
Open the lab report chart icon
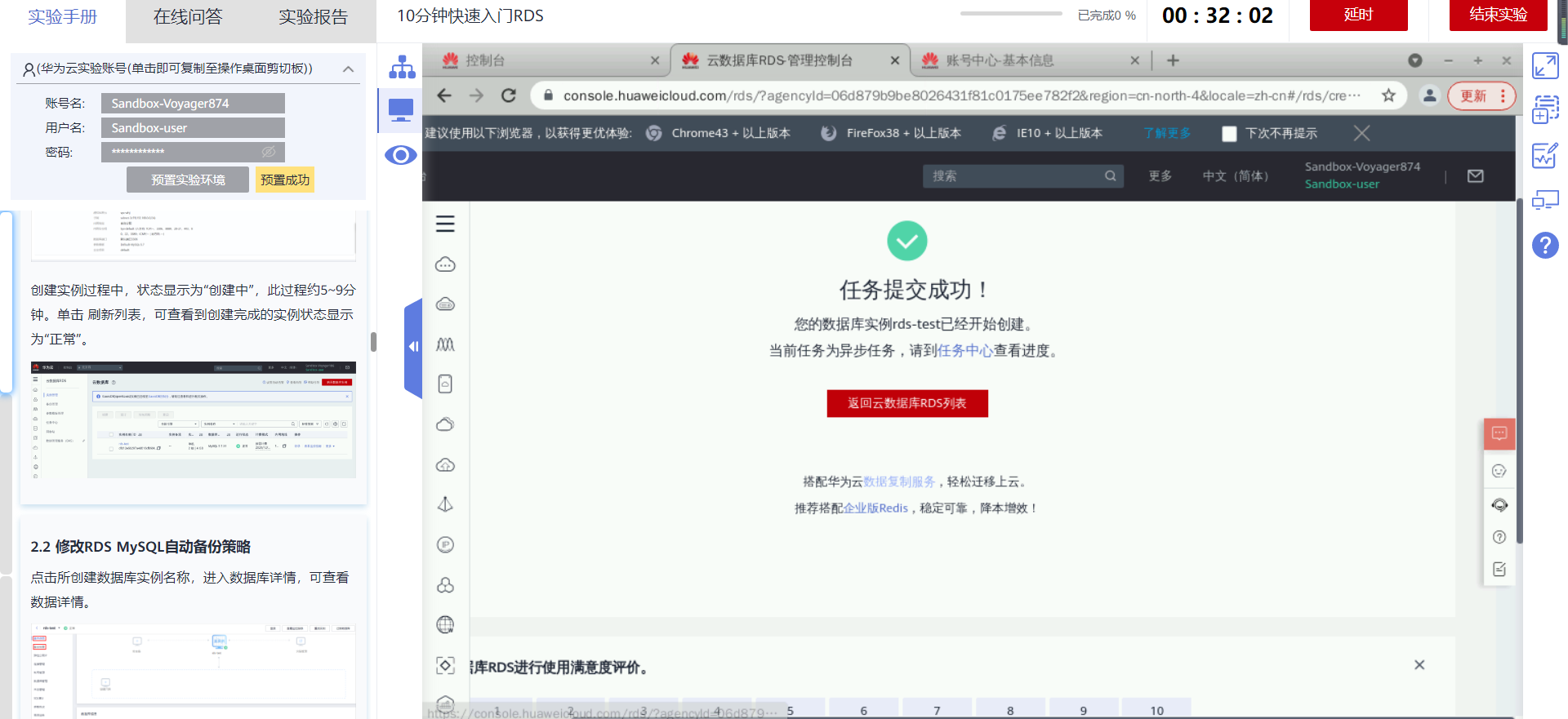click(x=1545, y=155)
